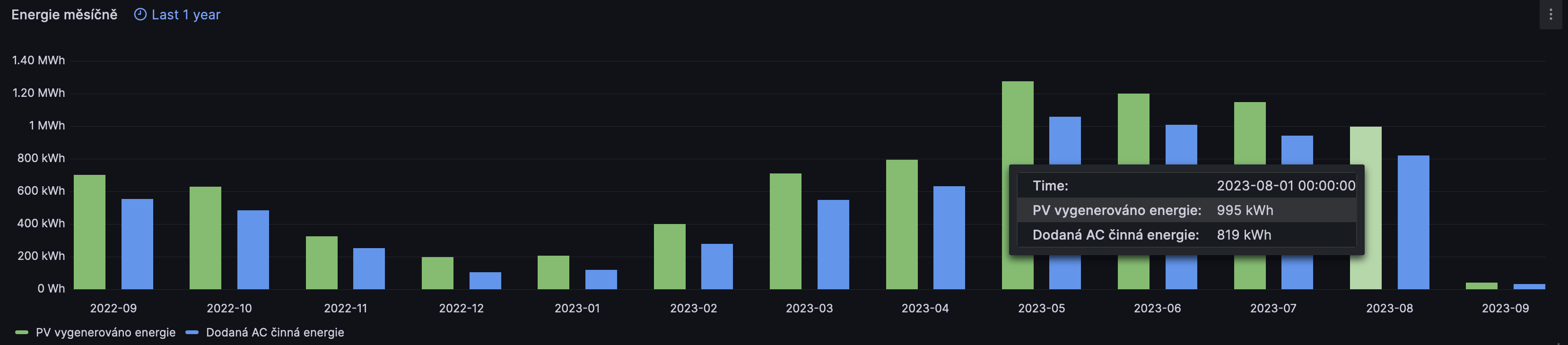The height and width of the screenshot is (345, 1568).
Task: Select the blue AC bar for 2023-07
Action: pos(1297,150)
